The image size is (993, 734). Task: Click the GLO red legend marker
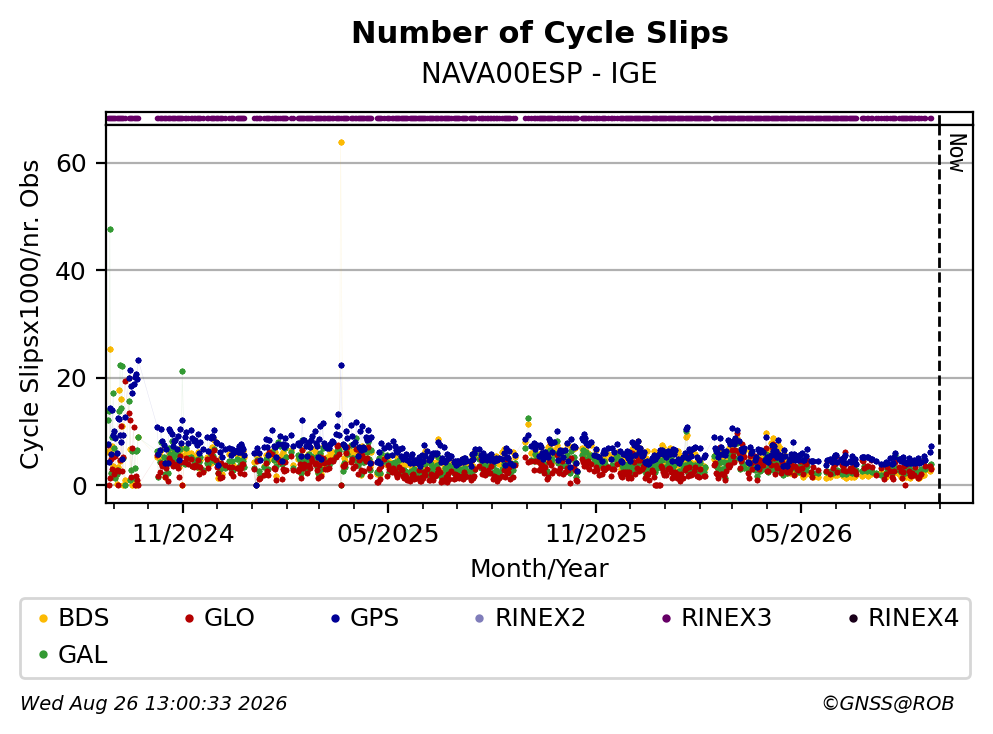[189, 618]
